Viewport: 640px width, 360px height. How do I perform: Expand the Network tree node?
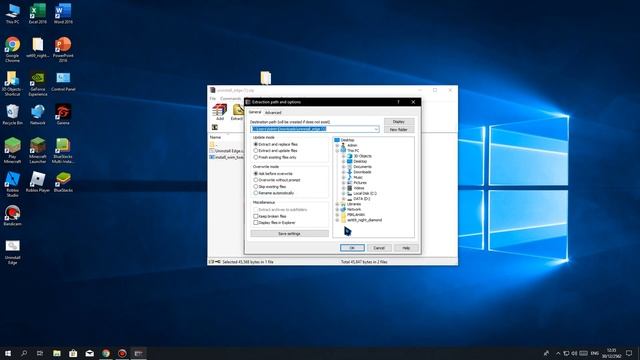tap(338, 209)
